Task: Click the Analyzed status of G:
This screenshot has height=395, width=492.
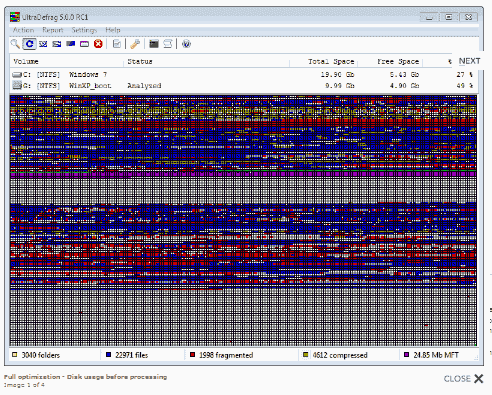Action: (x=144, y=86)
